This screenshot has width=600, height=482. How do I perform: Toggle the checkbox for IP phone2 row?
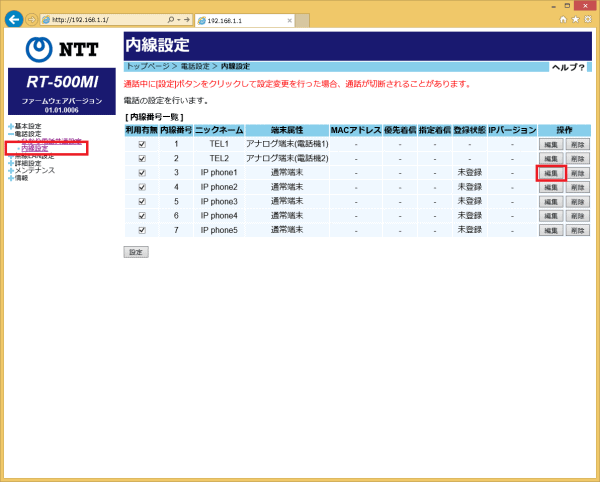(x=142, y=187)
